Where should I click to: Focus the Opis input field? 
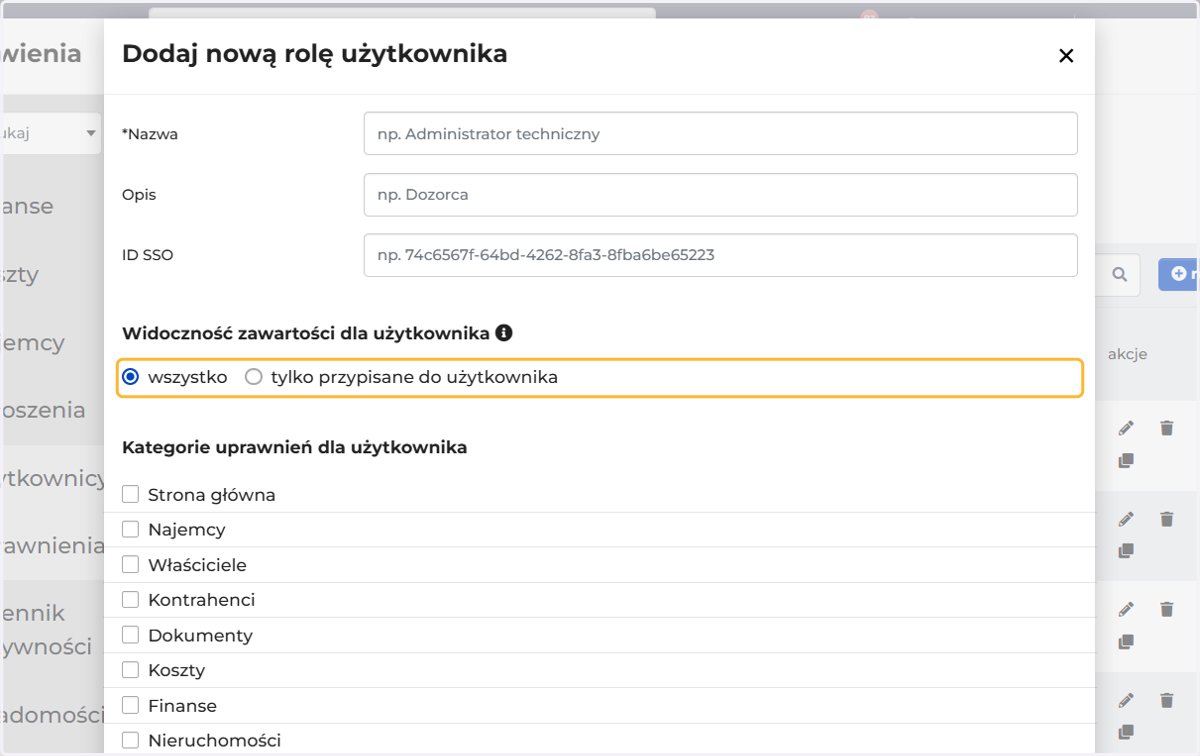point(720,194)
